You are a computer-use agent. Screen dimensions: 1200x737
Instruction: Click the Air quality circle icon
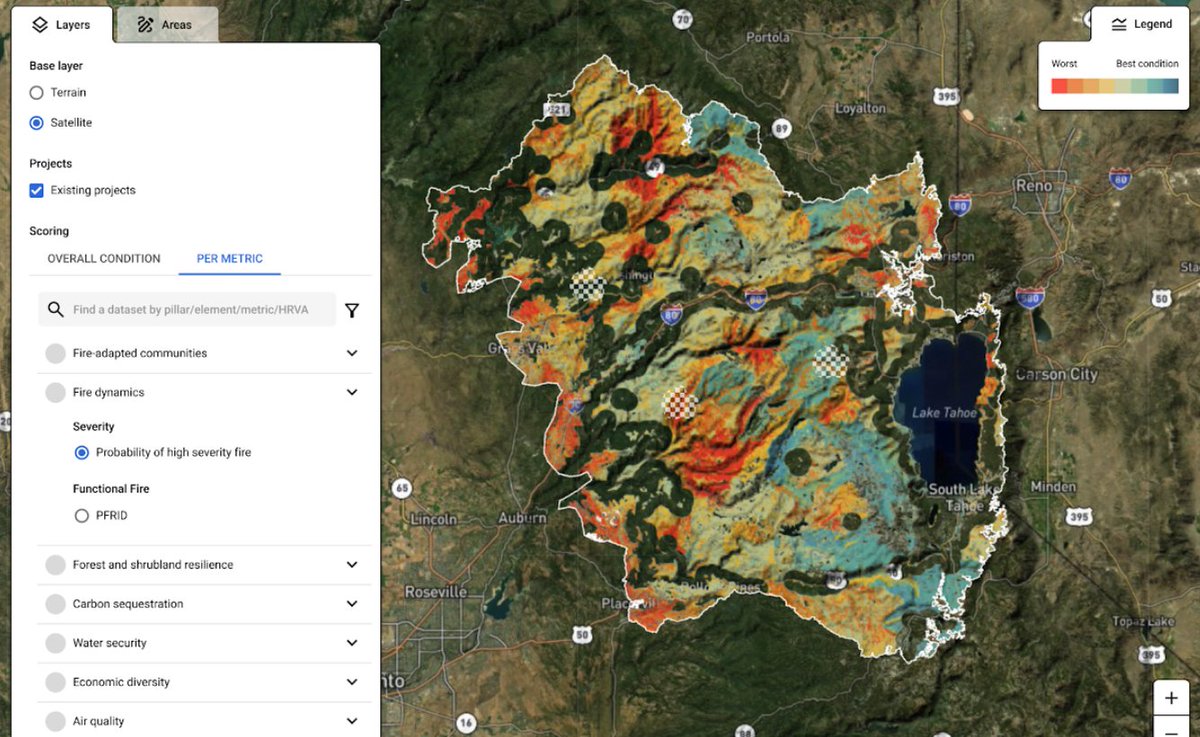pyautogui.click(x=56, y=721)
